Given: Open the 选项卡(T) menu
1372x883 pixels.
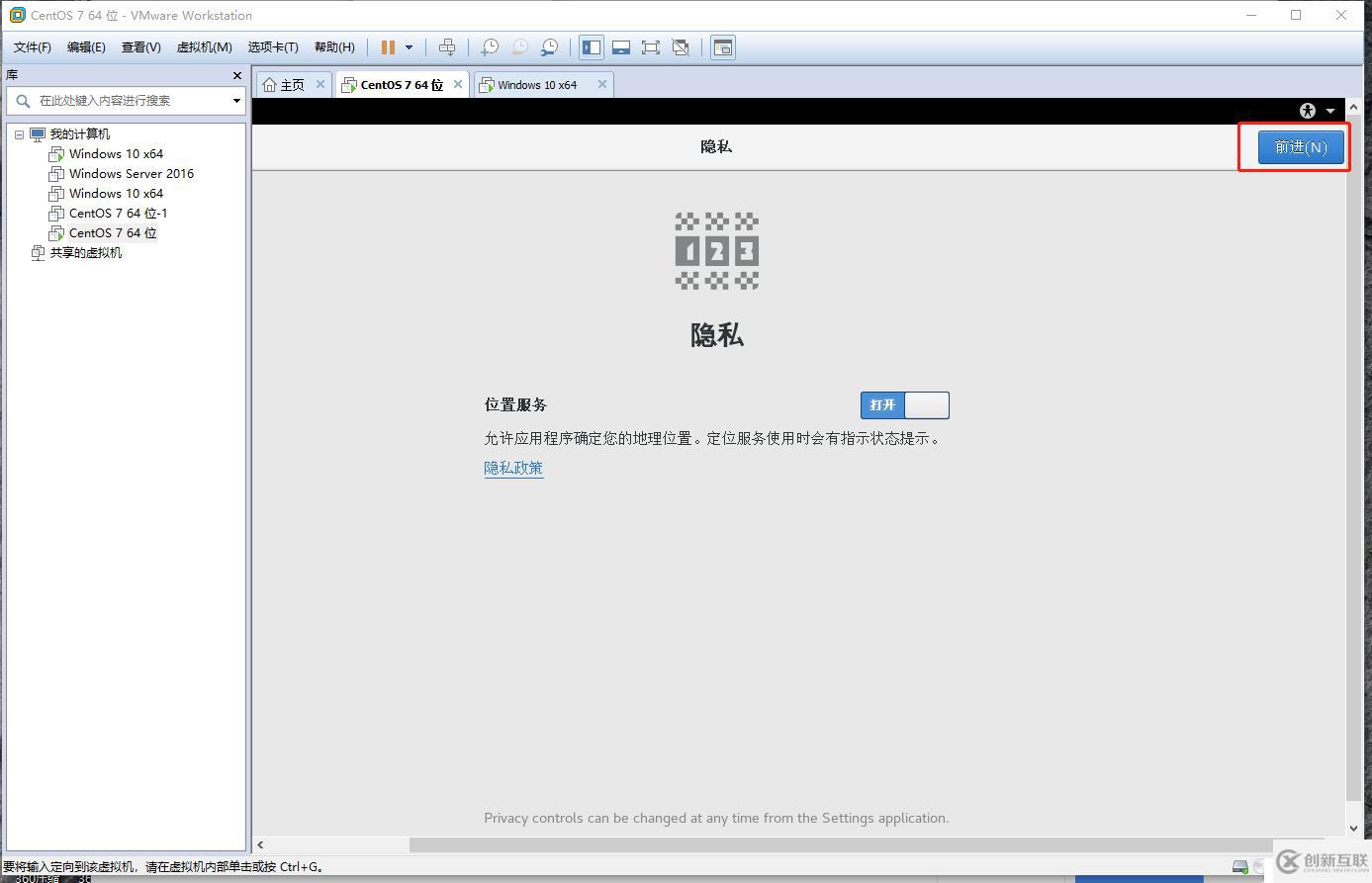Looking at the screenshot, I should tap(273, 47).
